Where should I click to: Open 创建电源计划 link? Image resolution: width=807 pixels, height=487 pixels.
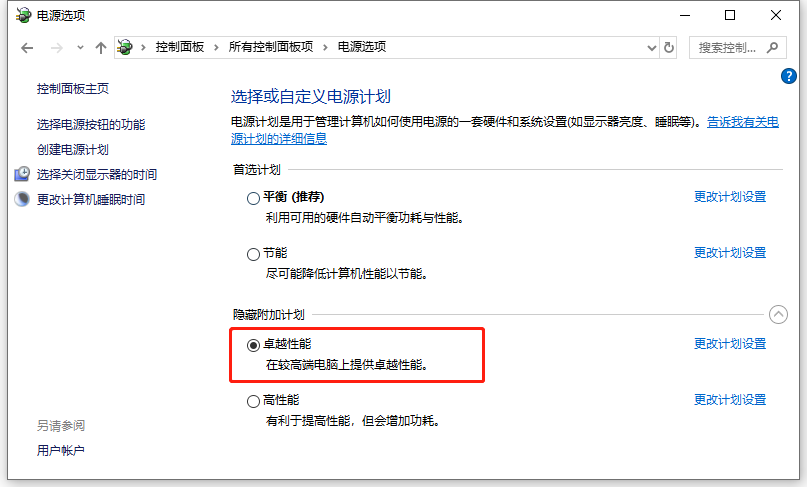pos(73,150)
